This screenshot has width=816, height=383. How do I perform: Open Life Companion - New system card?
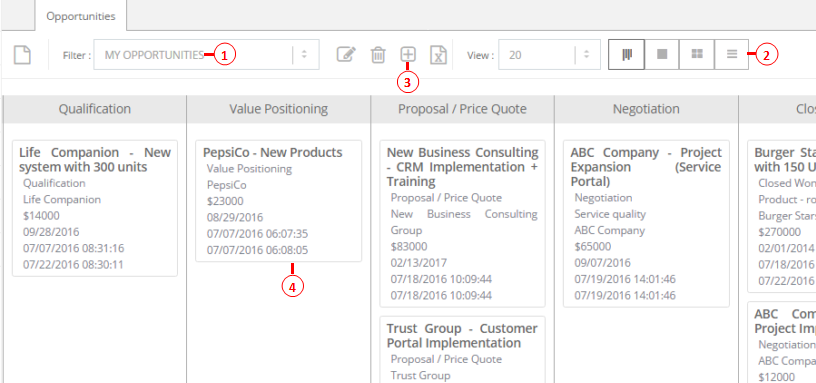[95, 208]
